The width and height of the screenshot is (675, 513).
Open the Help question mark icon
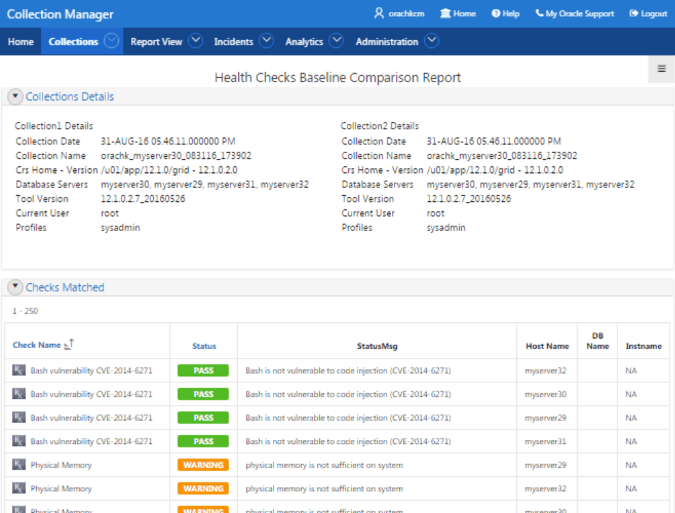(496, 14)
